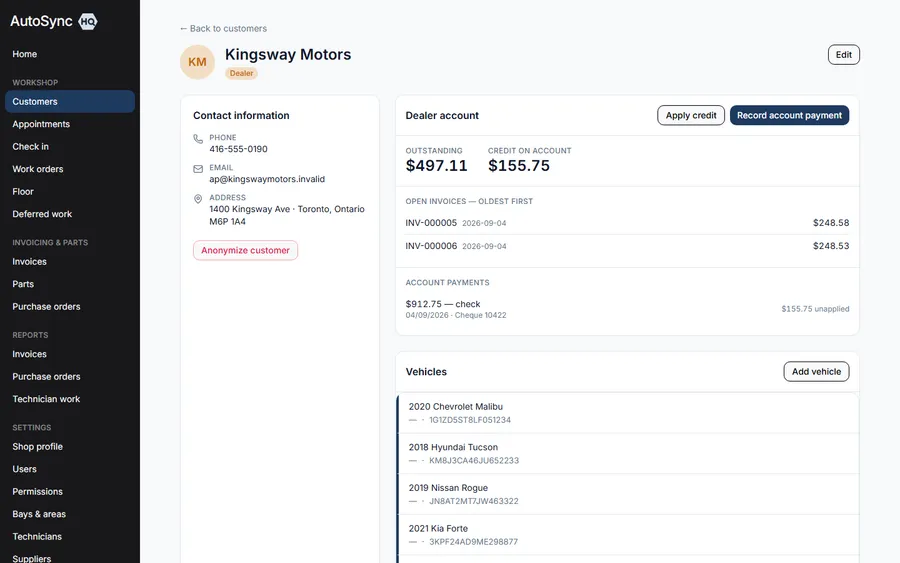Click amount $248.53 for INV-000006
The image size is (900, 563).
(831, 246)
